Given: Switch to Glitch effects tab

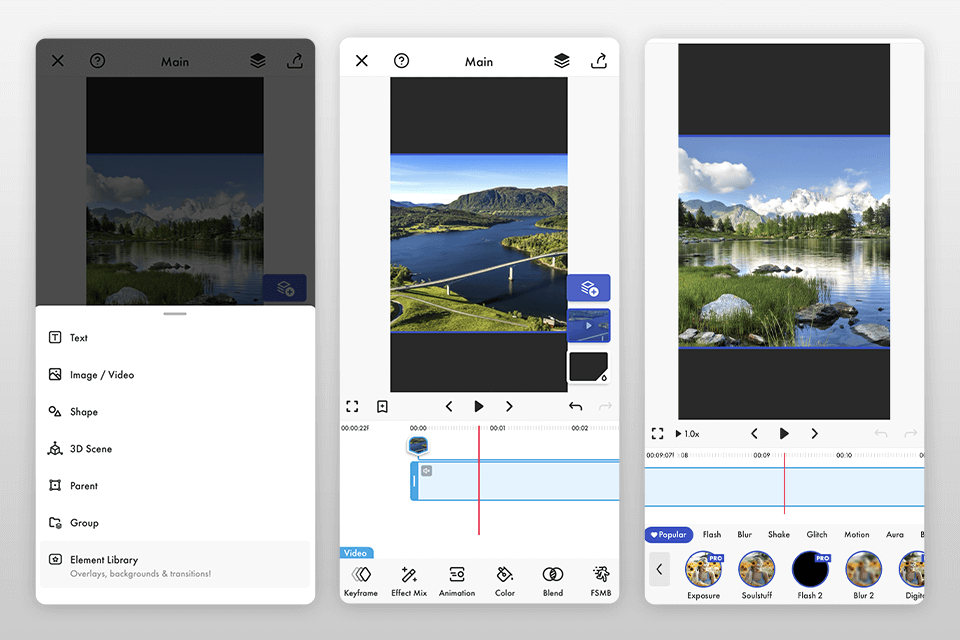Looking at the screenshot, I should click(817, 535).
